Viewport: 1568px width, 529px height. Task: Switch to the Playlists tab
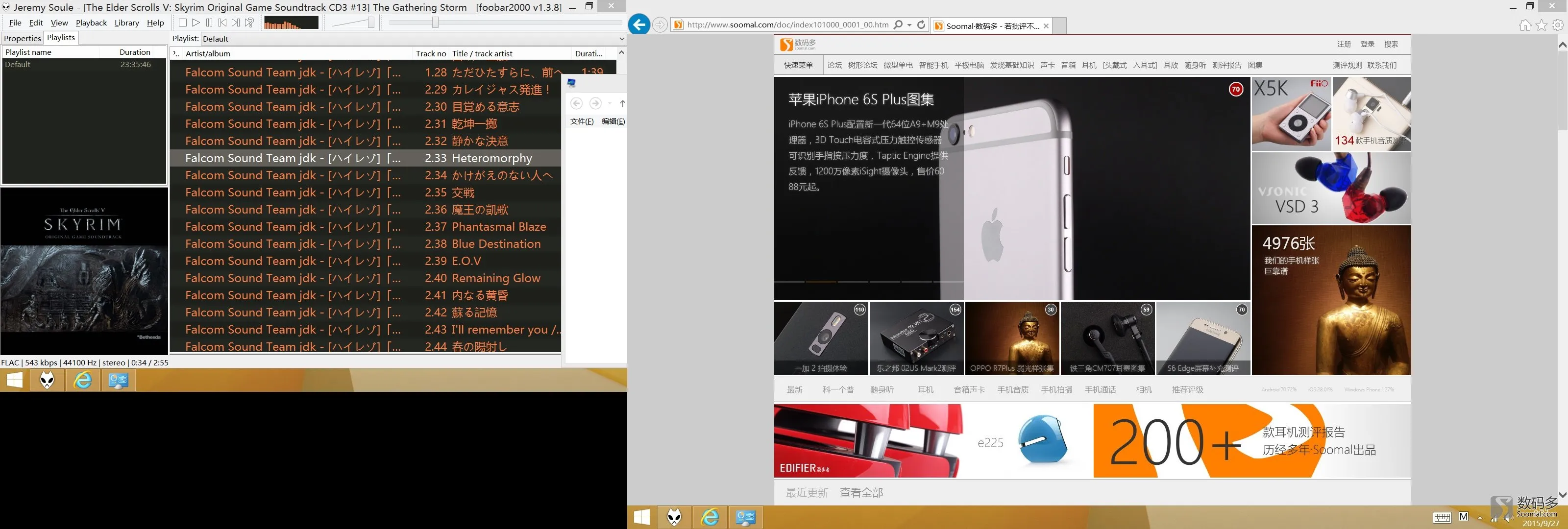click(61, 38)
